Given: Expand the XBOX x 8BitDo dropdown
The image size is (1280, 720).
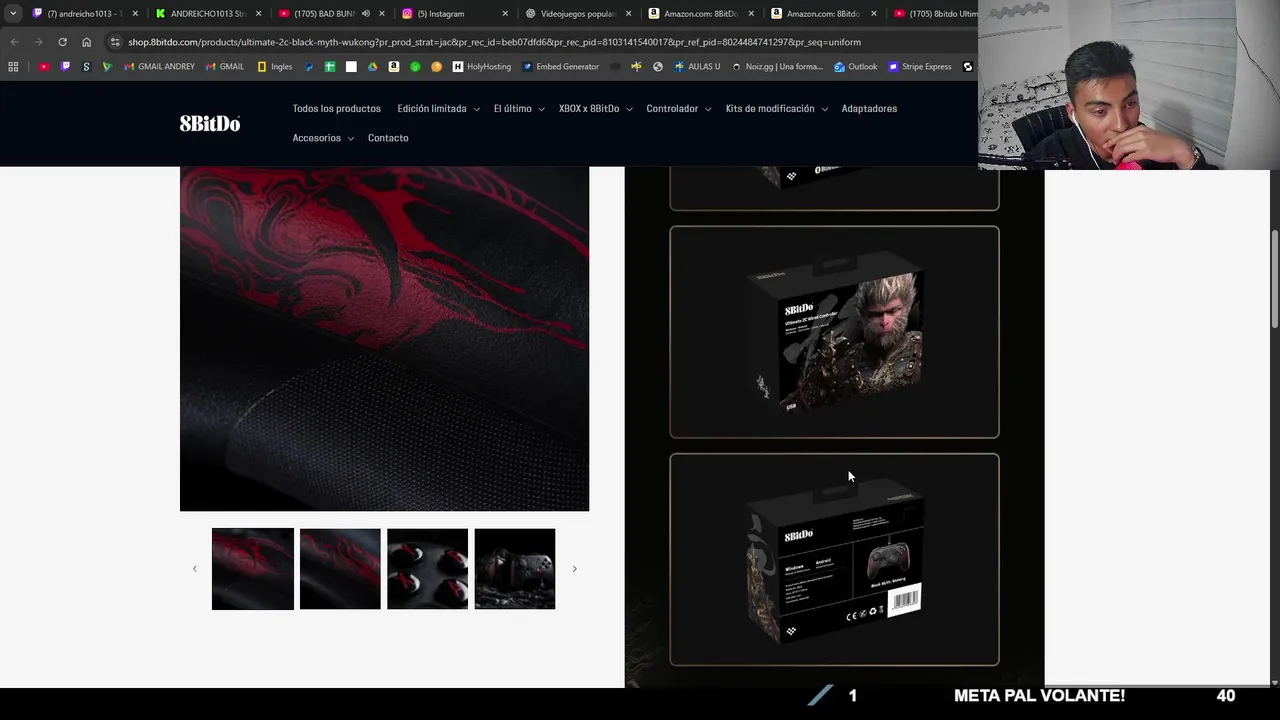Looking at the screenshot, I should pos(596,108).
